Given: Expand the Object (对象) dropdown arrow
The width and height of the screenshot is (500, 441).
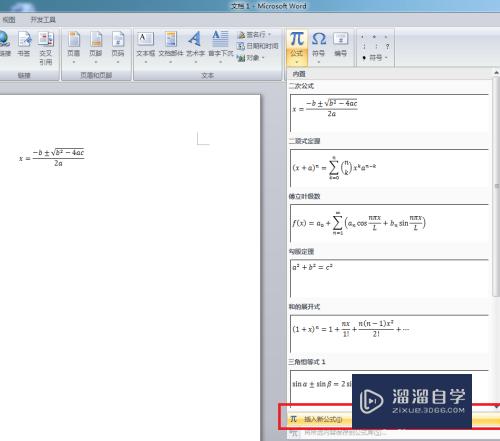Looking at the screenshot, I should click(x=263, y=58).
